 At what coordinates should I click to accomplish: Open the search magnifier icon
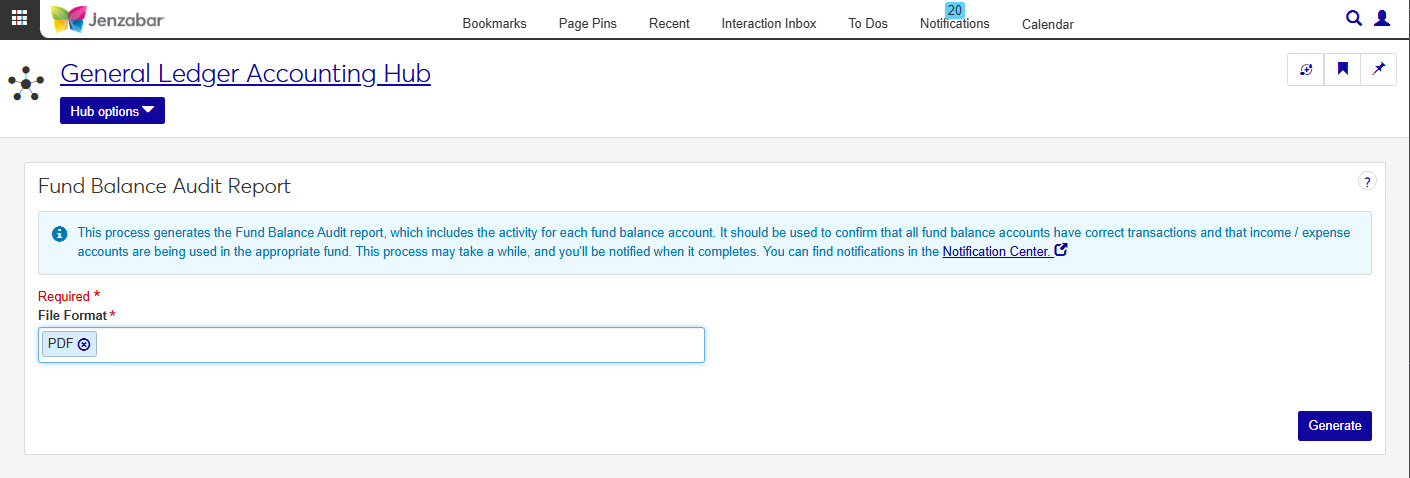click(1354, 18)
